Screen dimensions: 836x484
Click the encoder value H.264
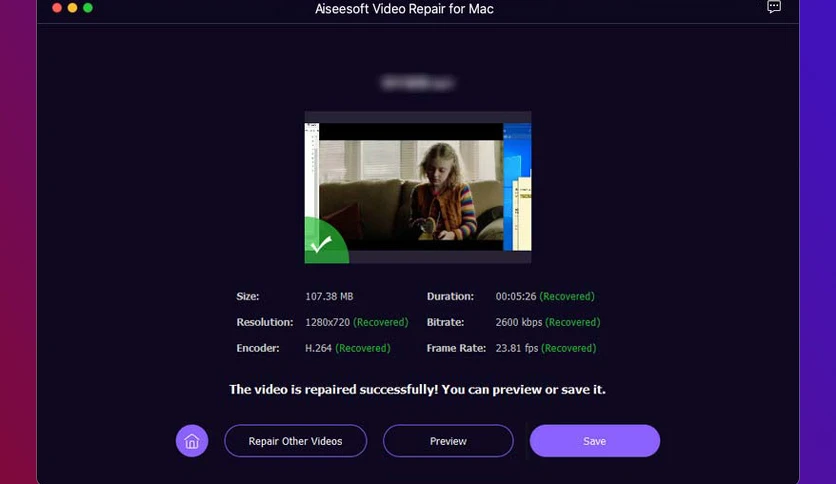(x=318, y=348)
